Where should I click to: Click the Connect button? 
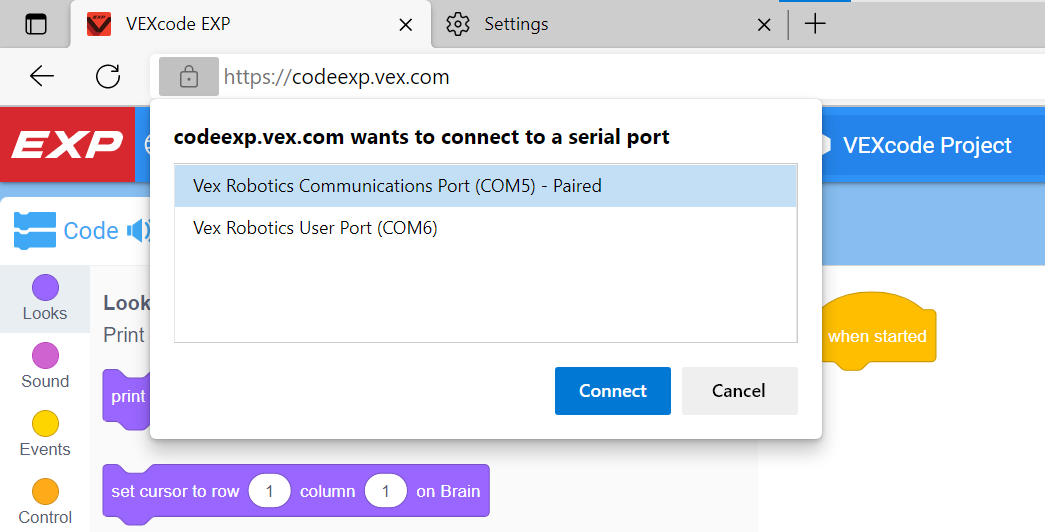(612, 391)
